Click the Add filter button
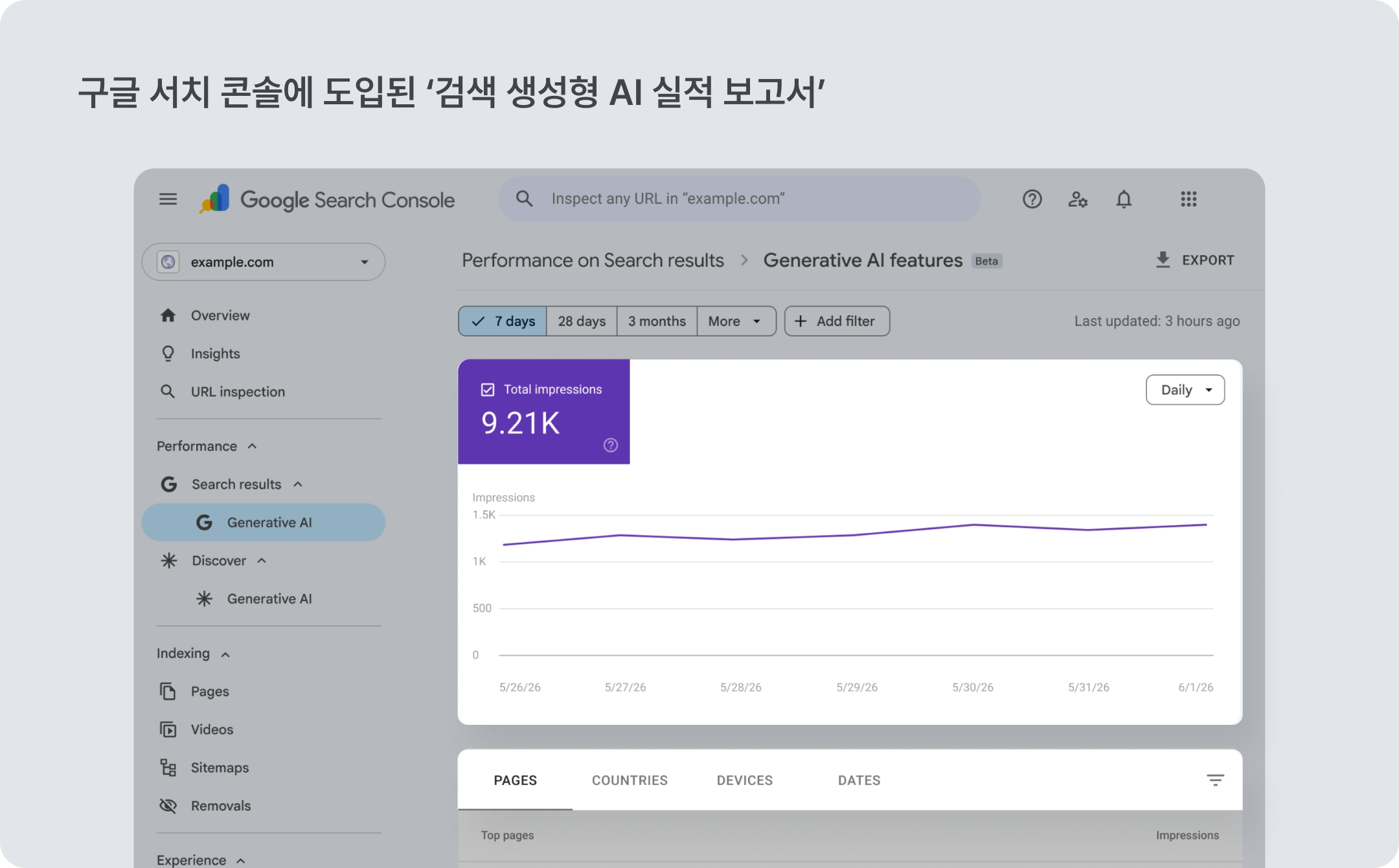The image size is (1399, 868). coord(837,321)
